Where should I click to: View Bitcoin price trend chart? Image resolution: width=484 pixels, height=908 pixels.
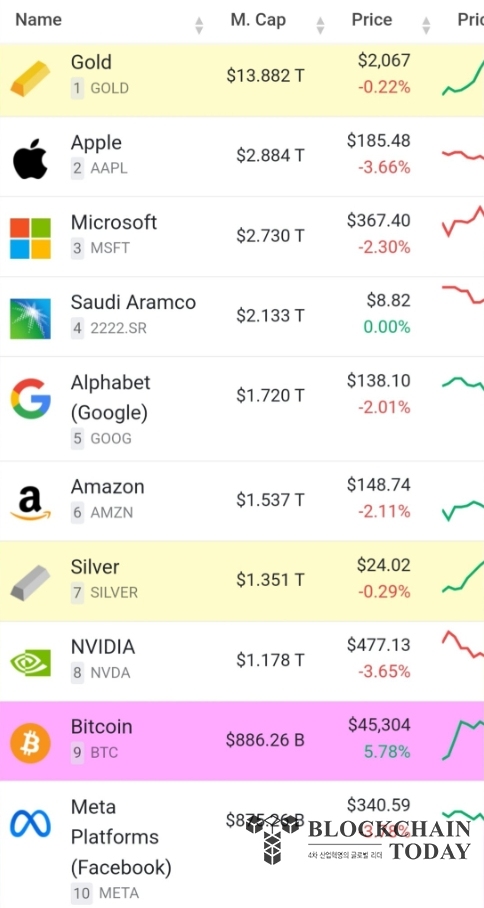tap(463, 739)
